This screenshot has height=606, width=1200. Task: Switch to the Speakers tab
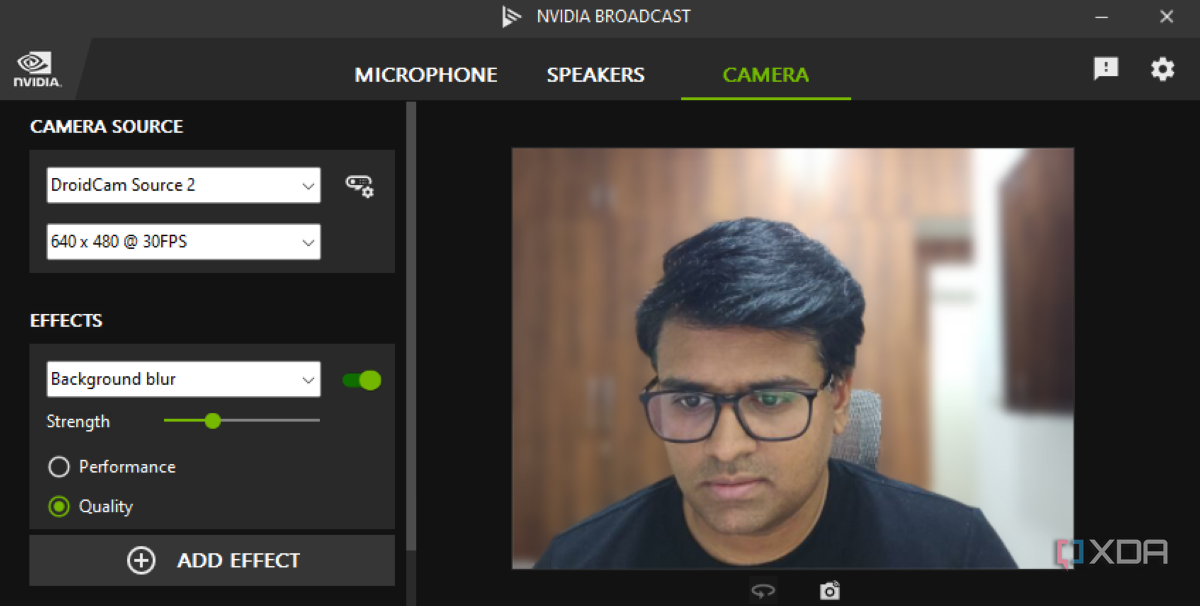[x=595, y=75]
